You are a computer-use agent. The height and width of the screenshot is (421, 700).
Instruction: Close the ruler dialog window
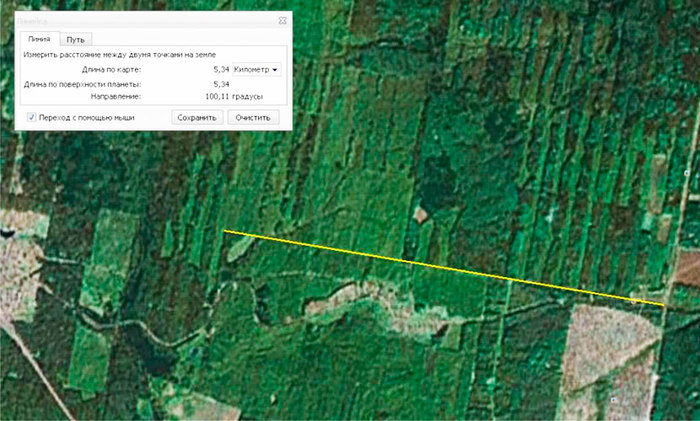pos(283,20)
